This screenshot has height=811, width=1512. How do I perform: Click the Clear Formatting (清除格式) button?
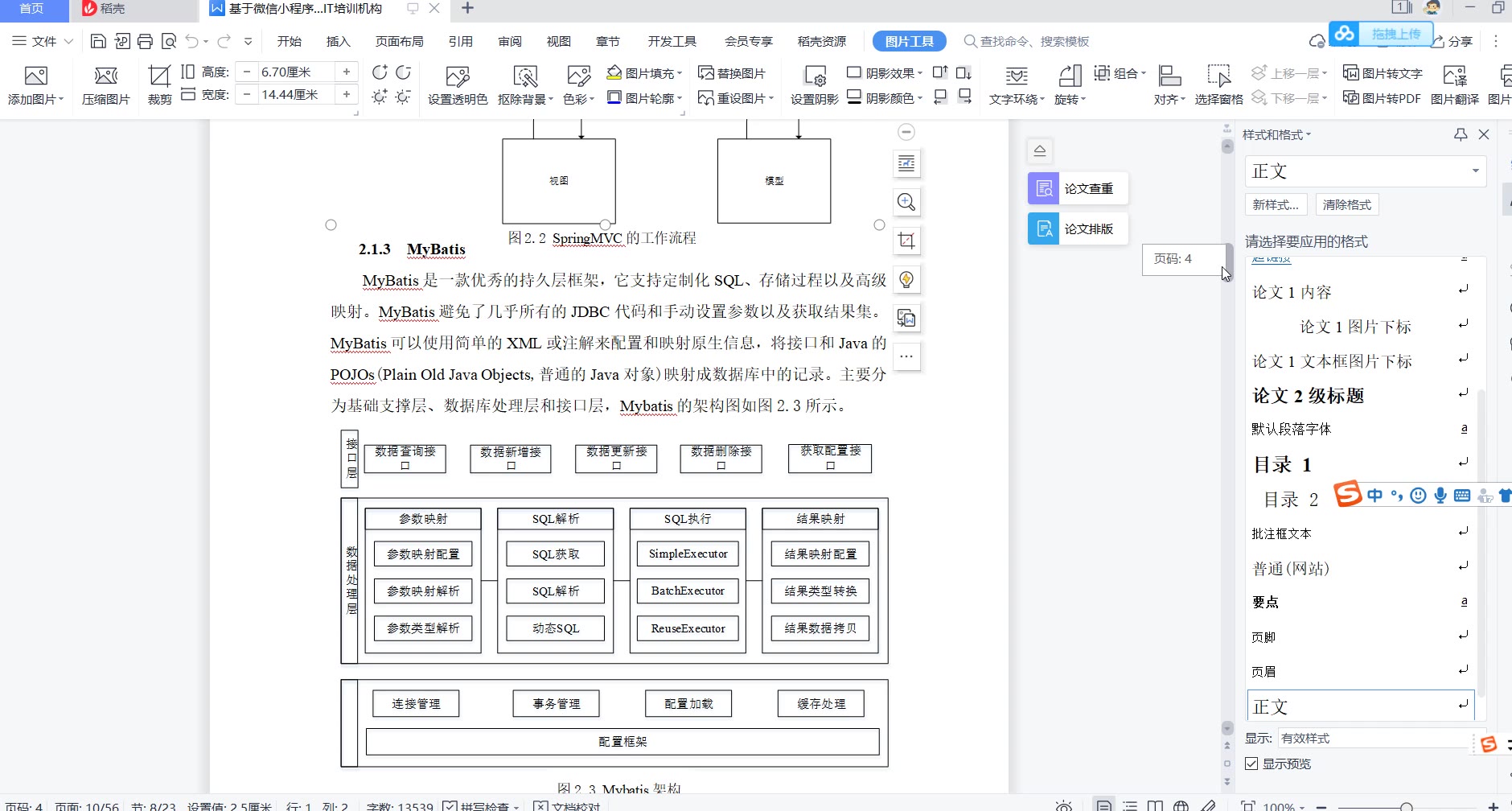click(x=1346, y=205)
